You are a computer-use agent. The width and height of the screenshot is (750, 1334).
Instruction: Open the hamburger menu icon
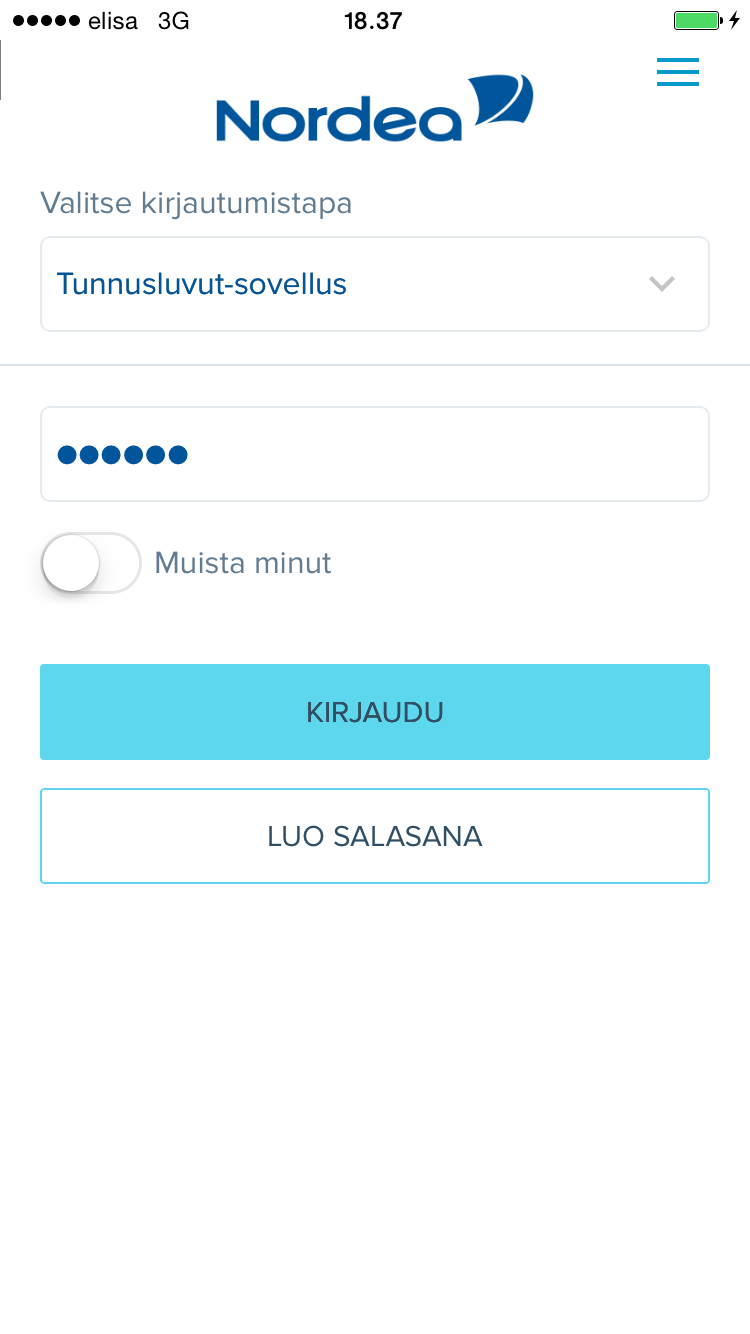tap(677, 72)
